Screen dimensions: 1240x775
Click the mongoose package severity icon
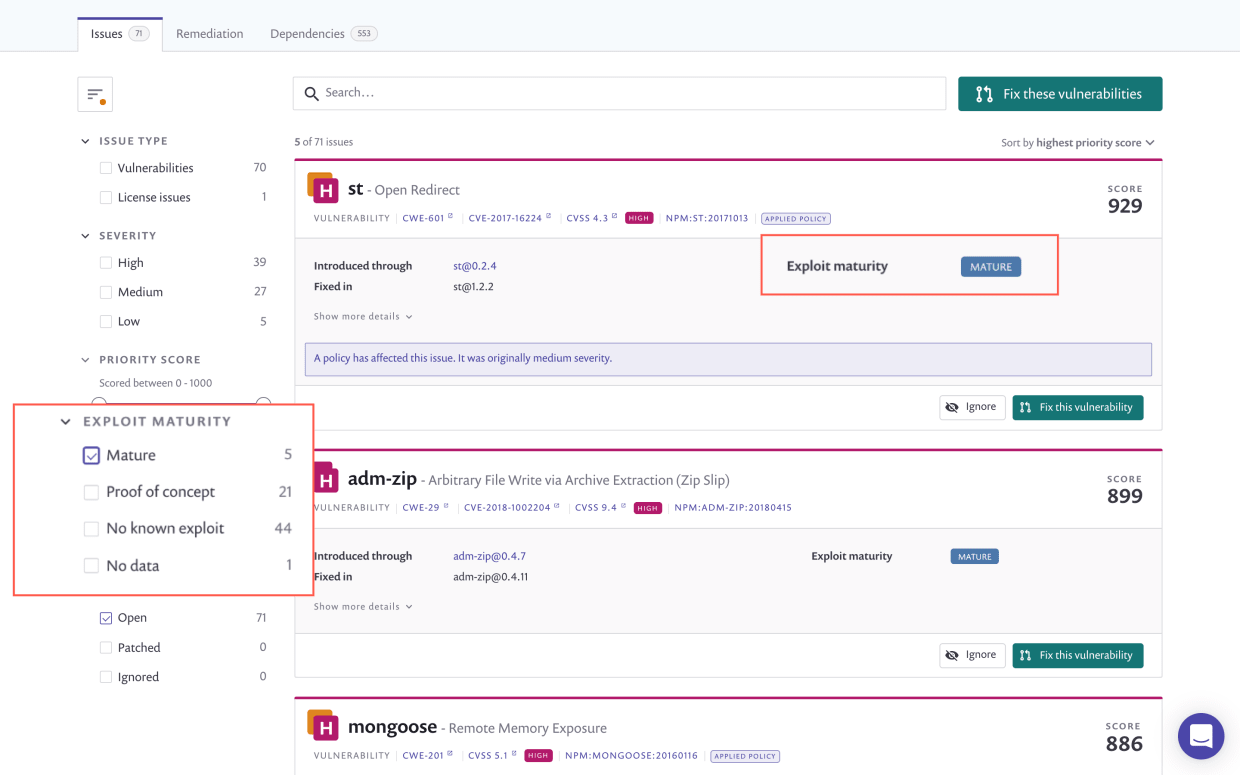click(322, 726)
